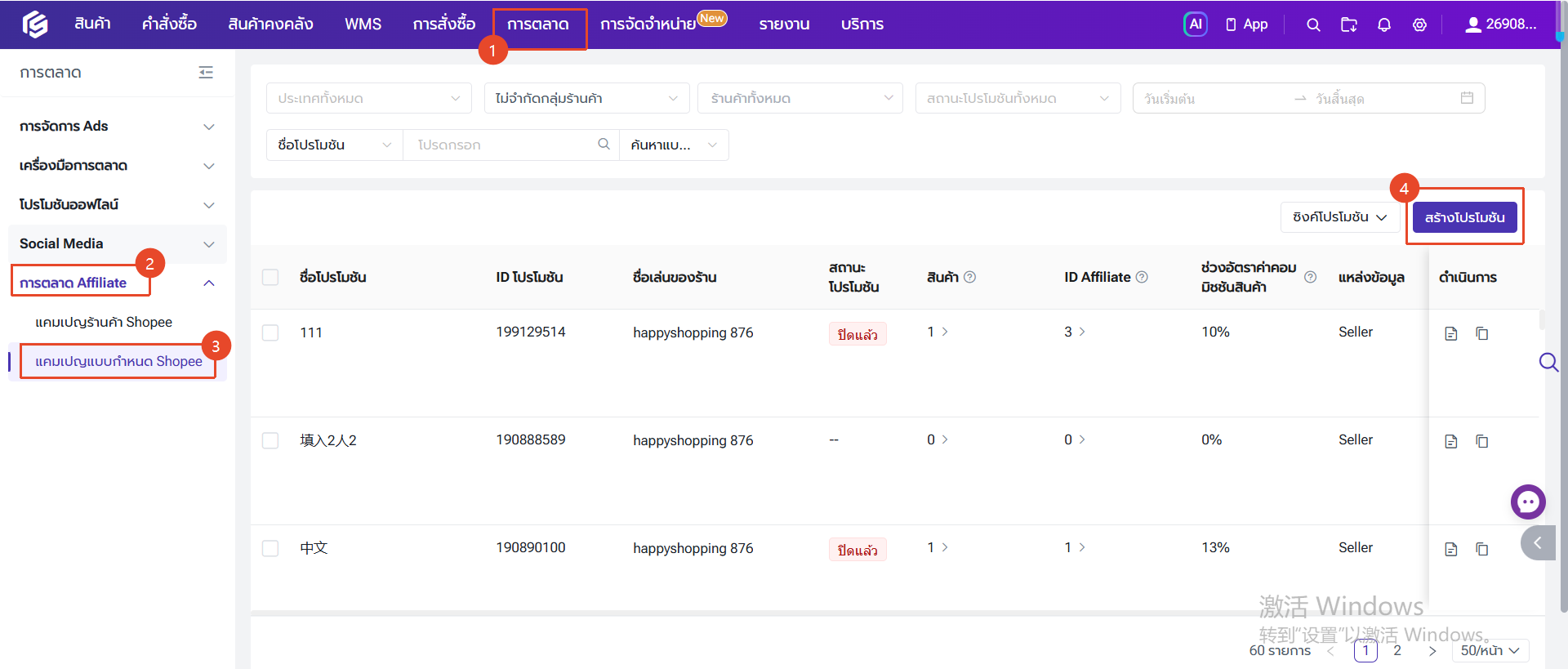
Task: Open the สินค้า top menu
Action: tap(92, 25)
